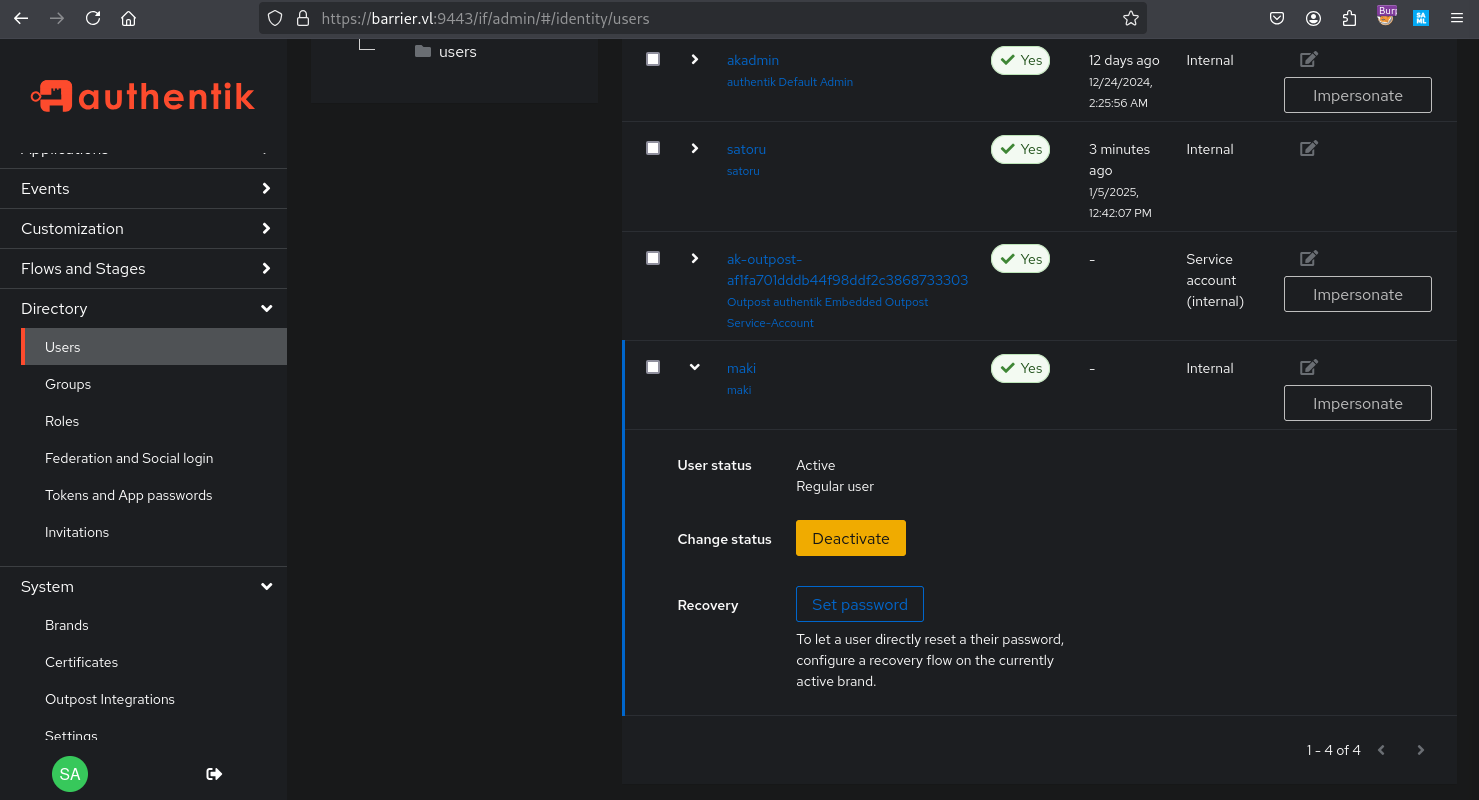Expand the Customization sidebar section
Image resolution: width=1479 pixels, height=800 pixels.
[143, 229]
